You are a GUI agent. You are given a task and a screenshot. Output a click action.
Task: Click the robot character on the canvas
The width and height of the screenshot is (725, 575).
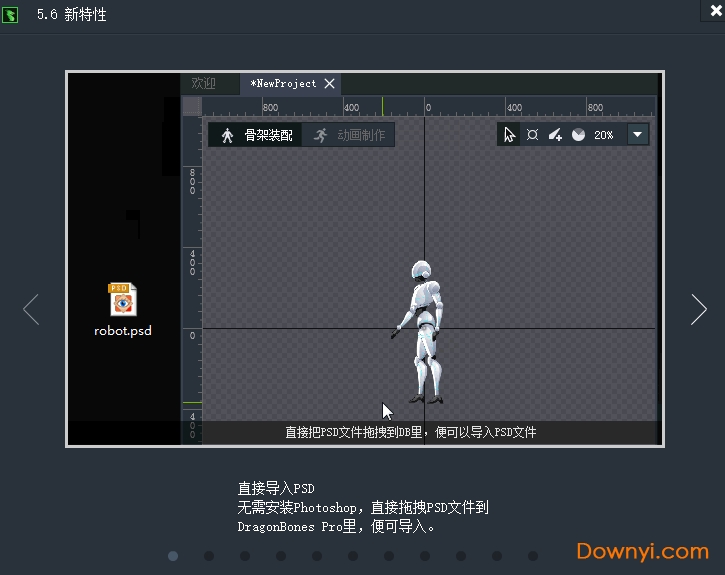pyautogui.click(x=421, y=333)
